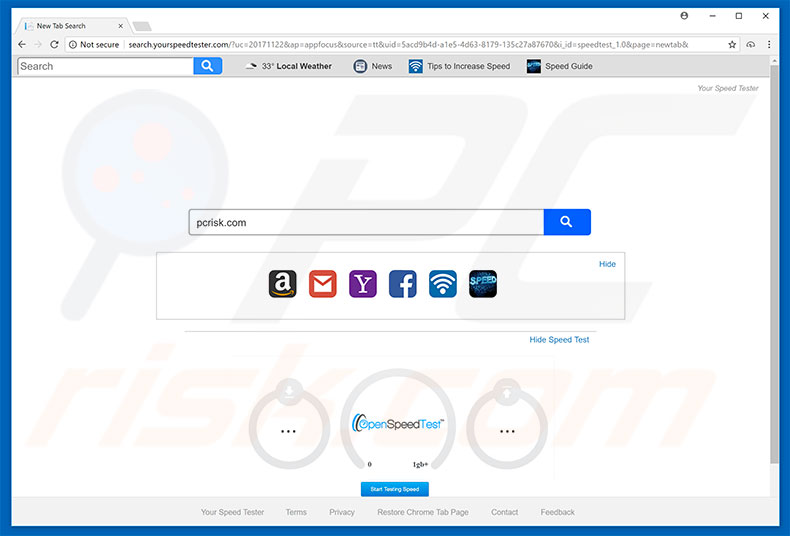Open the black SPEED shortcut tile
Image resolution: width=790 pixels, height=536 pixels.
483,284
